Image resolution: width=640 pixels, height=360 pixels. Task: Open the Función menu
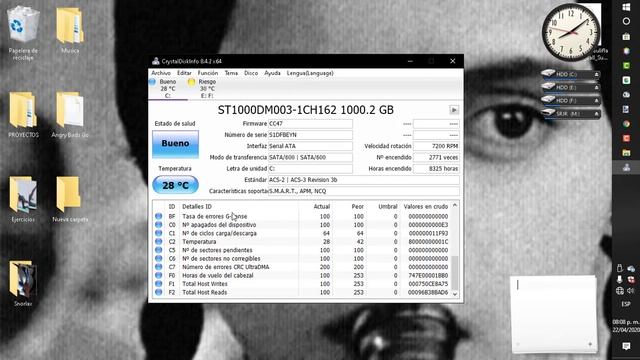208,73
